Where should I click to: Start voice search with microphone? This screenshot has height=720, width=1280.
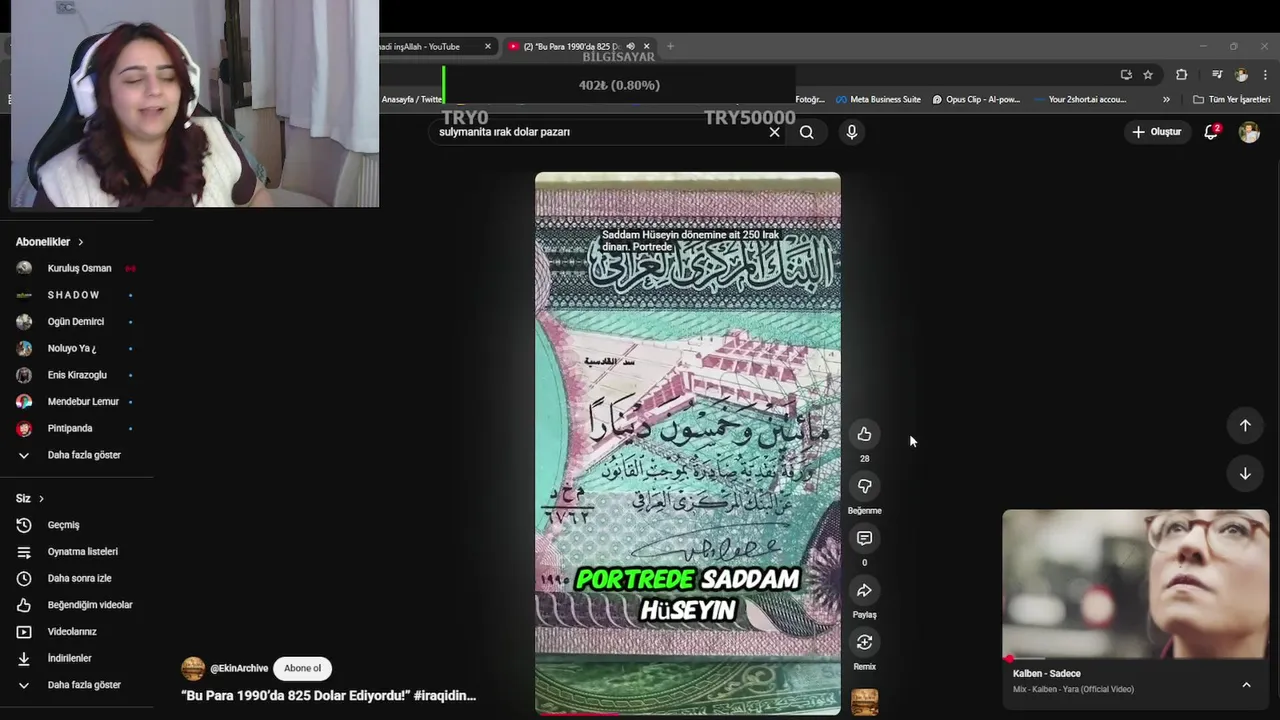(x=851, y=132)
